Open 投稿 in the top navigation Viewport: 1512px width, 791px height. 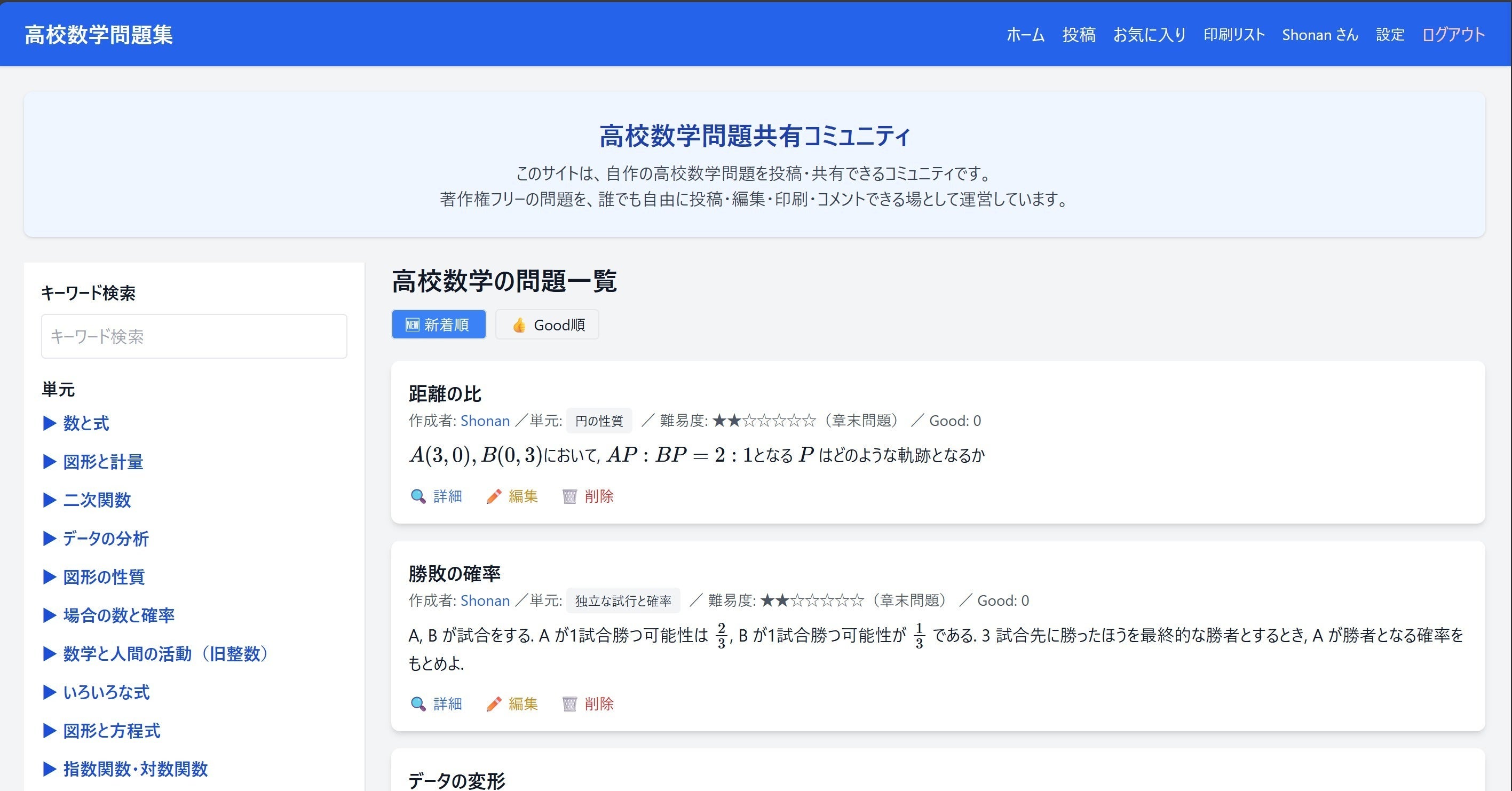(x=1078, y=35)
